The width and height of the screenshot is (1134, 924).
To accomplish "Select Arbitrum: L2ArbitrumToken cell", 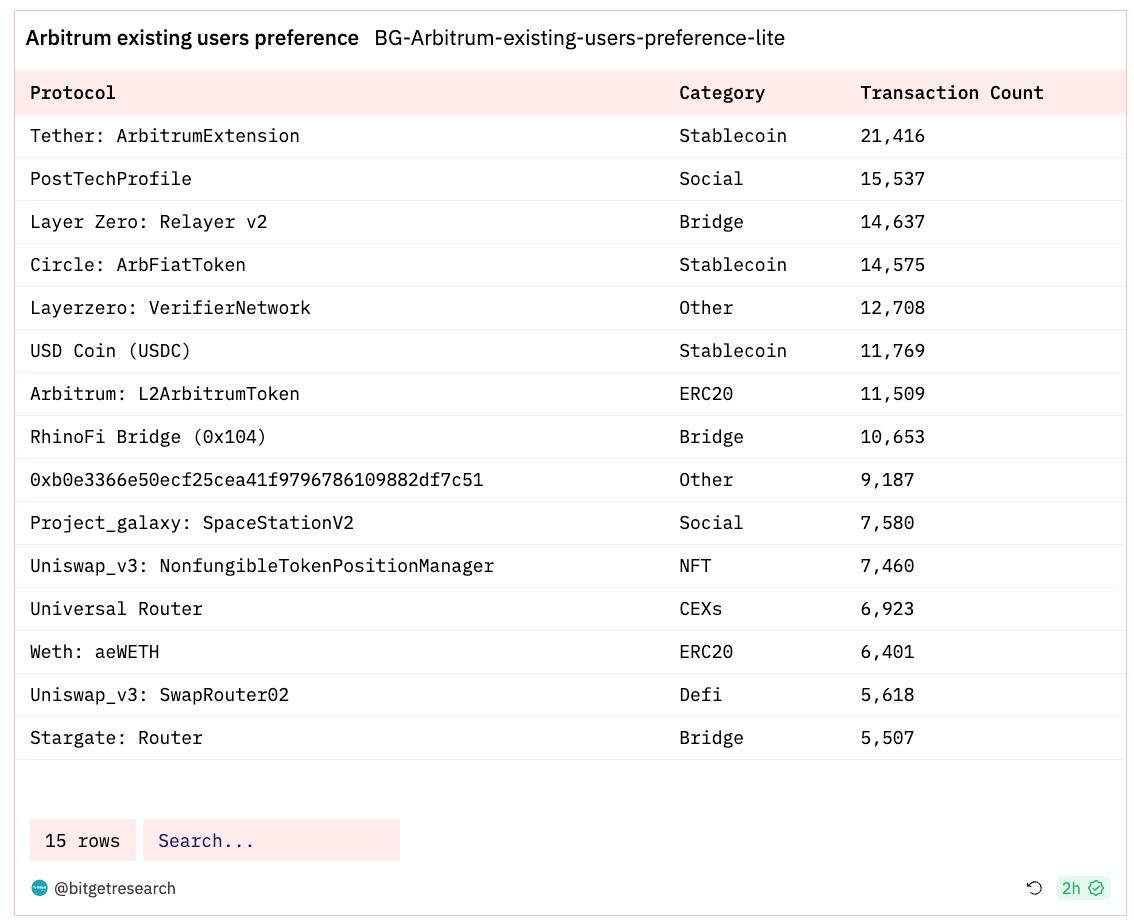I will (x=164, y=394).
